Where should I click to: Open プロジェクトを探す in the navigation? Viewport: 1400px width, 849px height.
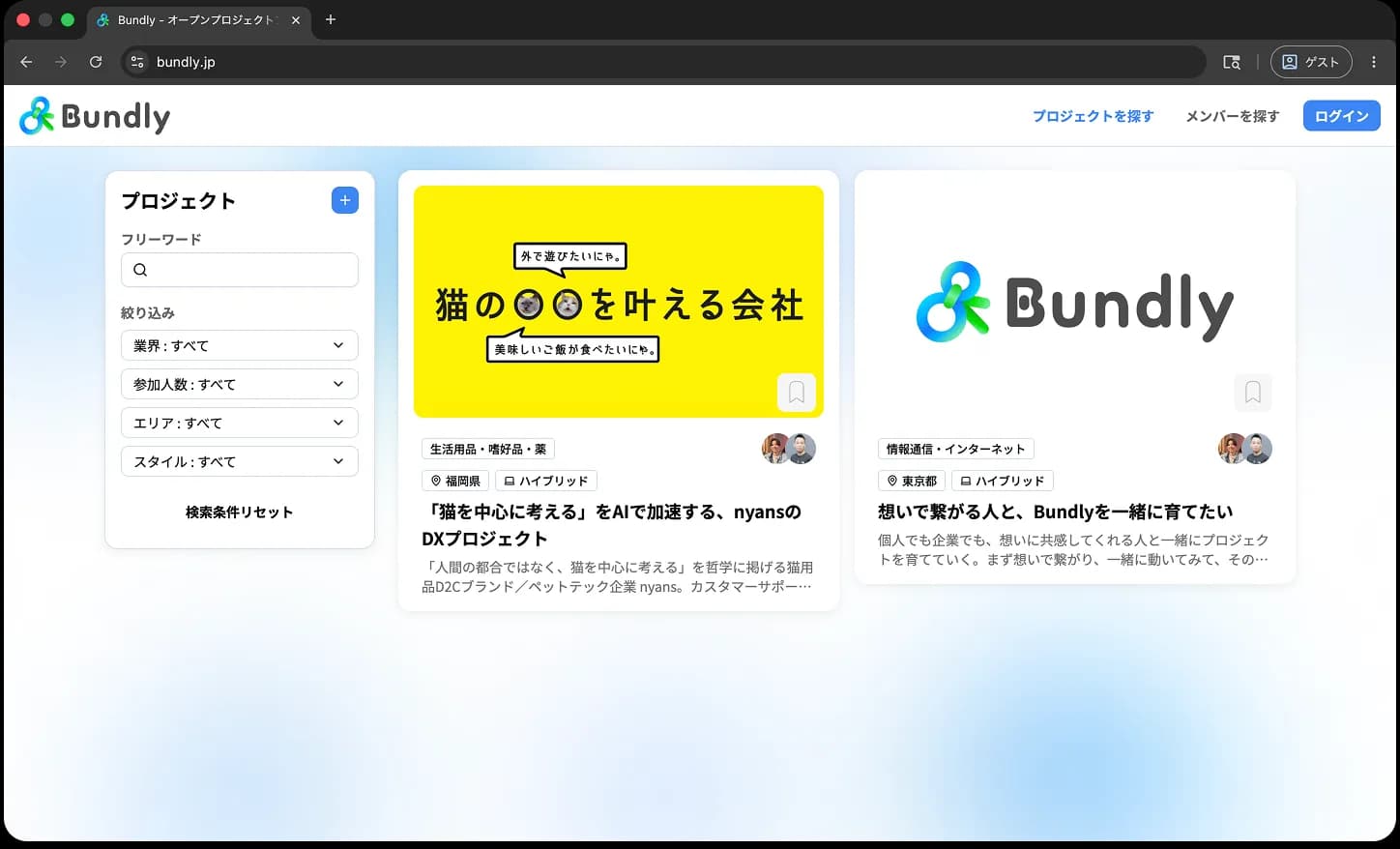[1093, 116]
